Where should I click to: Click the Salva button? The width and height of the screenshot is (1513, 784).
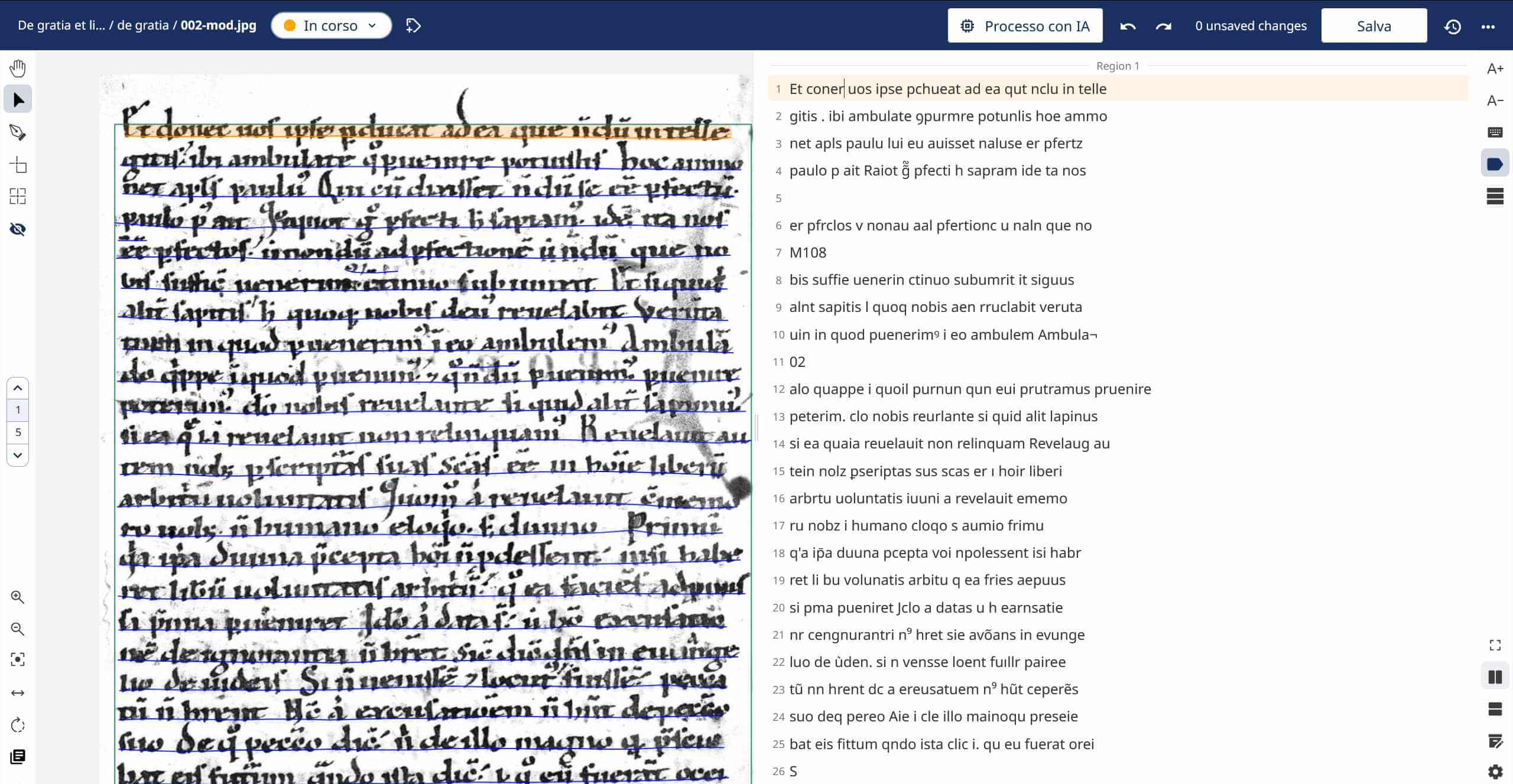tap(1374, 26)
